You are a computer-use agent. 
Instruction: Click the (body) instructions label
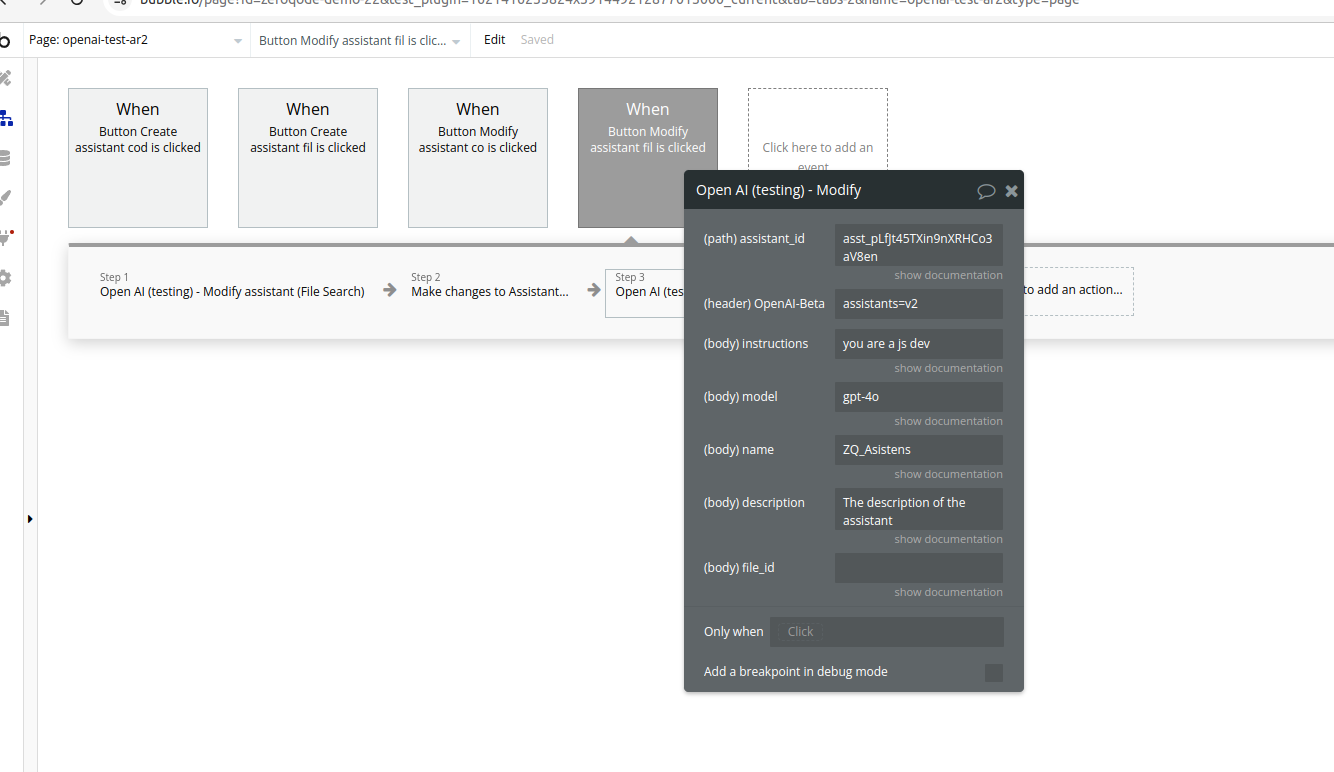755,343
